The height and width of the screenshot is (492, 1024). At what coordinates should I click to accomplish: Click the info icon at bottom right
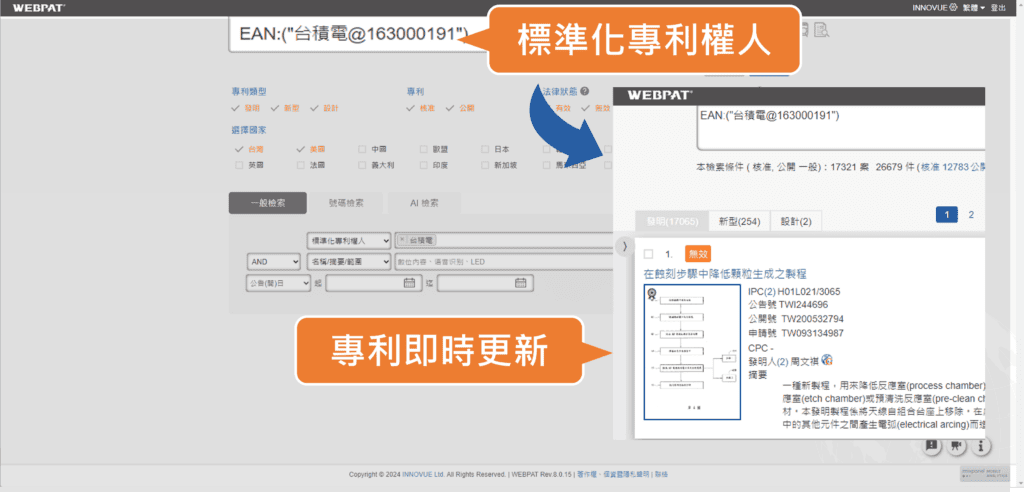981,446
